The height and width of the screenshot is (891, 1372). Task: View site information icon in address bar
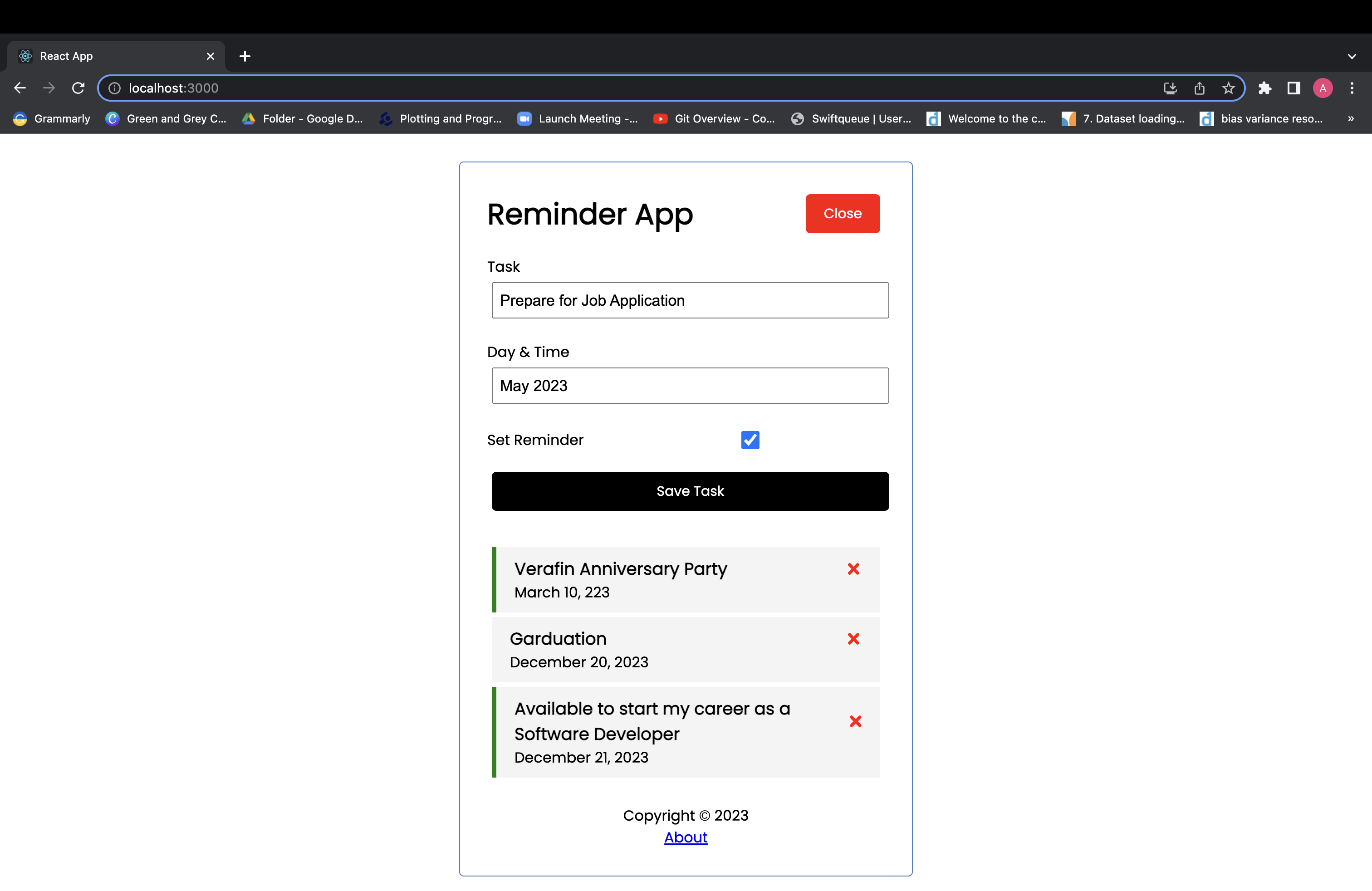point(115,88)
